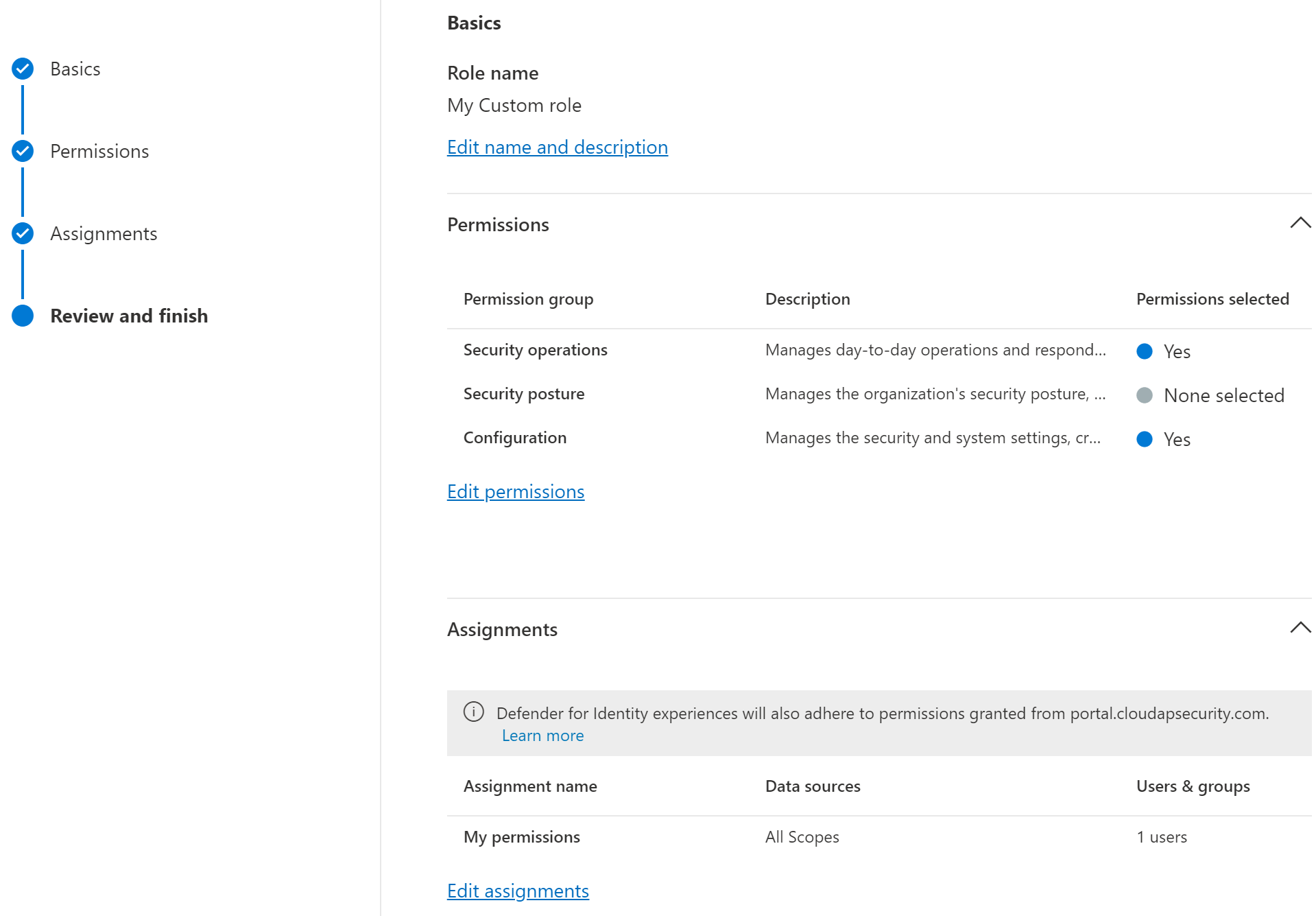The width and height of the screenshot is (1316, 916).
Task: Open the Edit assignments link
Action: click(x=518, y=891)
